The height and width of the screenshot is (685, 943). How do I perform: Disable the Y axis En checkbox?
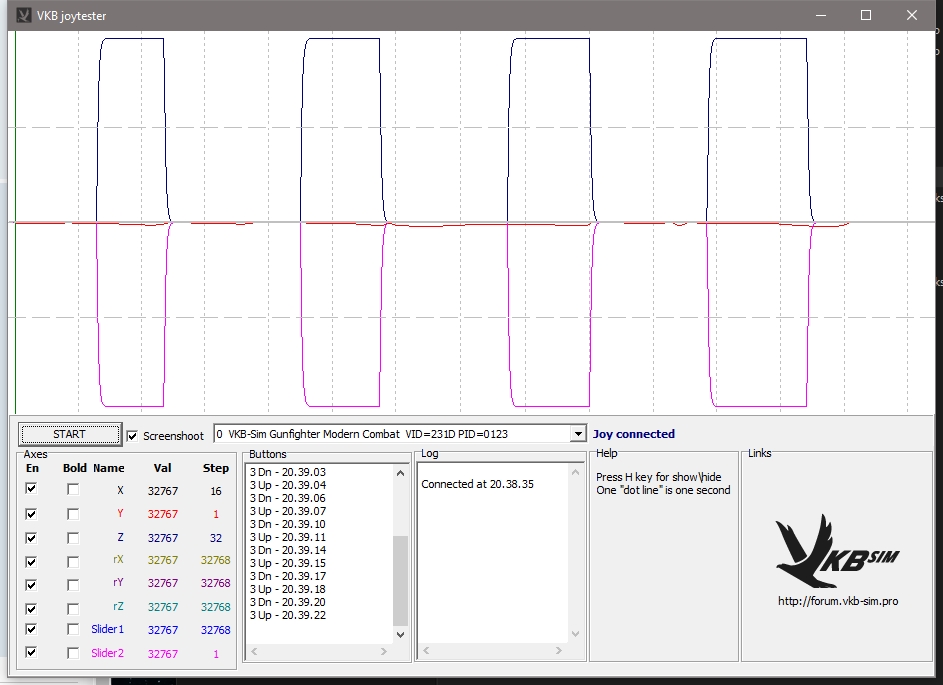[x=31, y=514]
